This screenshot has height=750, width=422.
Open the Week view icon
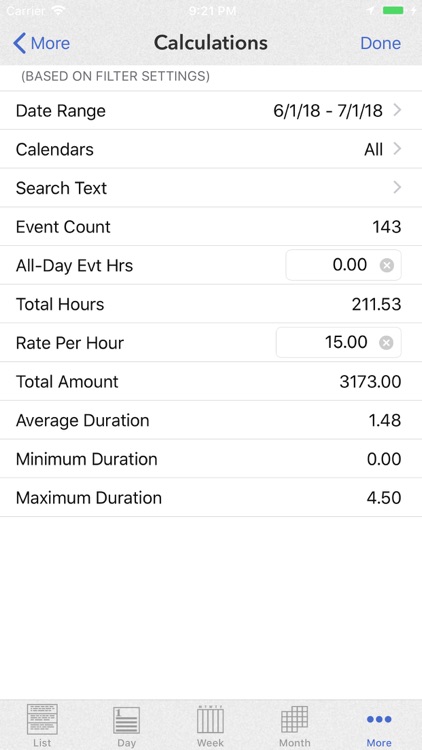[x=211, y=719]
